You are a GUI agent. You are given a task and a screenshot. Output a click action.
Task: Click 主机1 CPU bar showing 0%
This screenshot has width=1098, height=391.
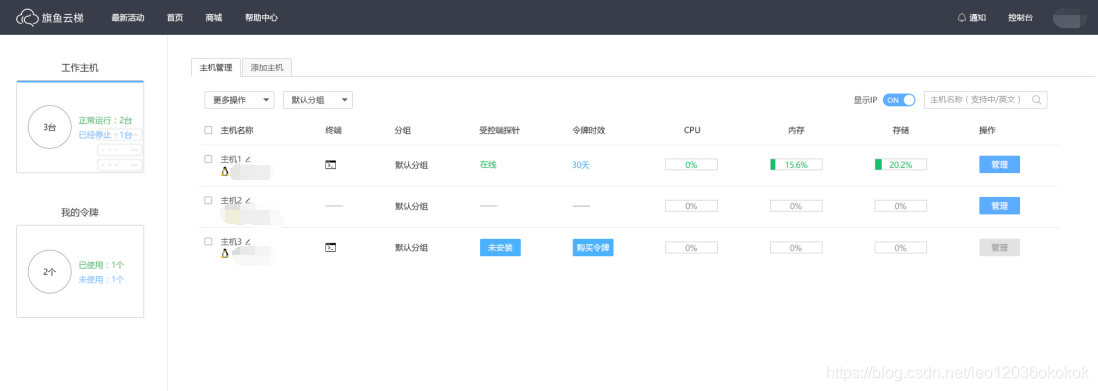691,165
